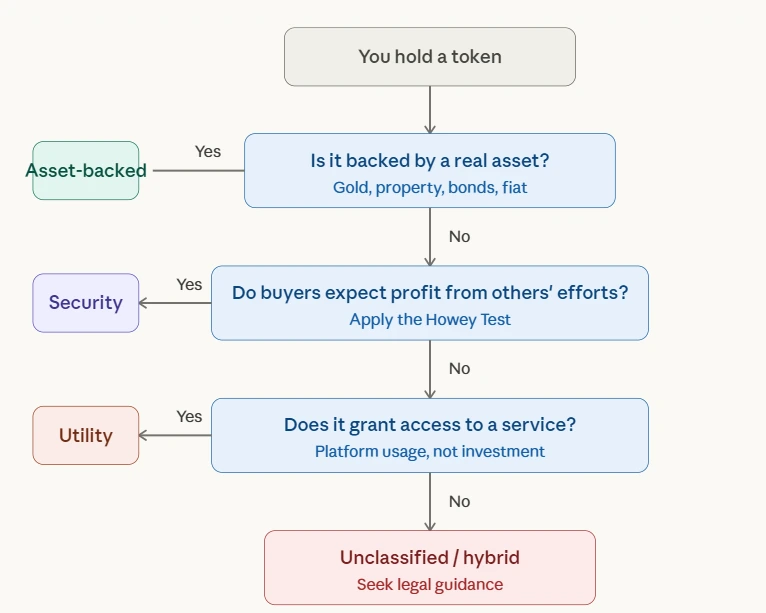Select the green Asset-backed outcome box

[86, 170]
